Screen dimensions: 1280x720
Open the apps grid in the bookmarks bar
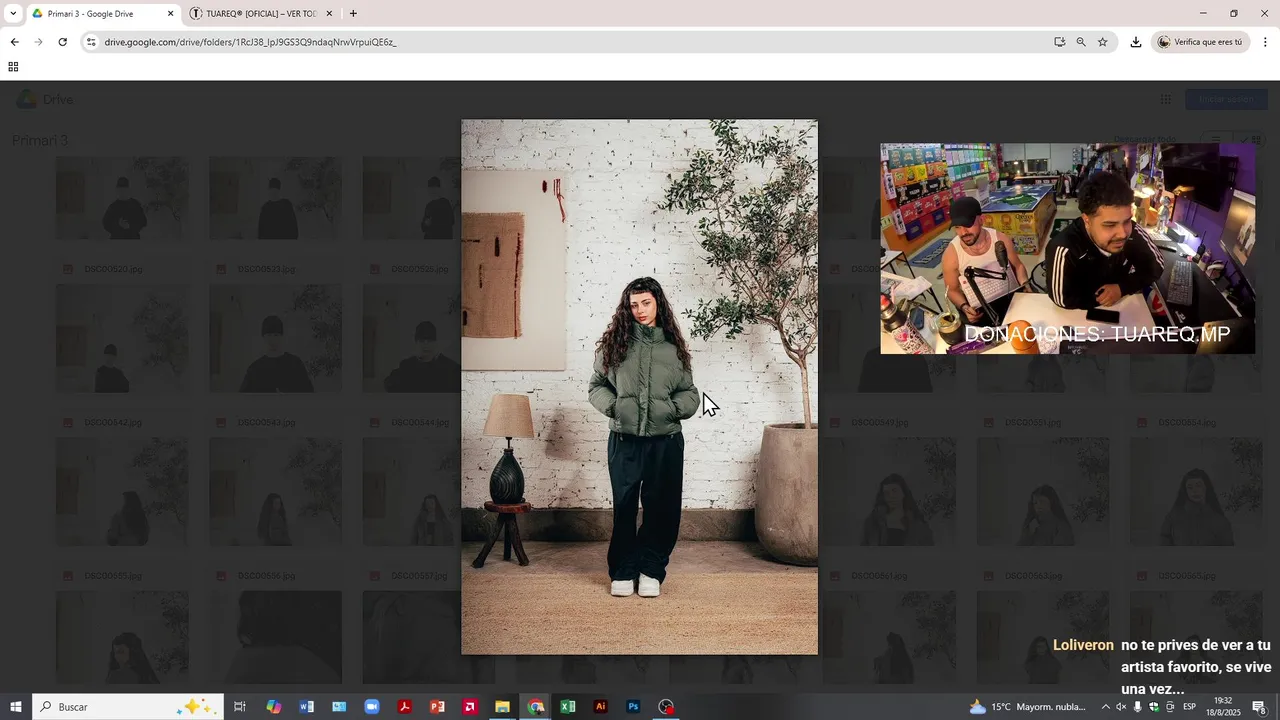click(x=13, y=67)
